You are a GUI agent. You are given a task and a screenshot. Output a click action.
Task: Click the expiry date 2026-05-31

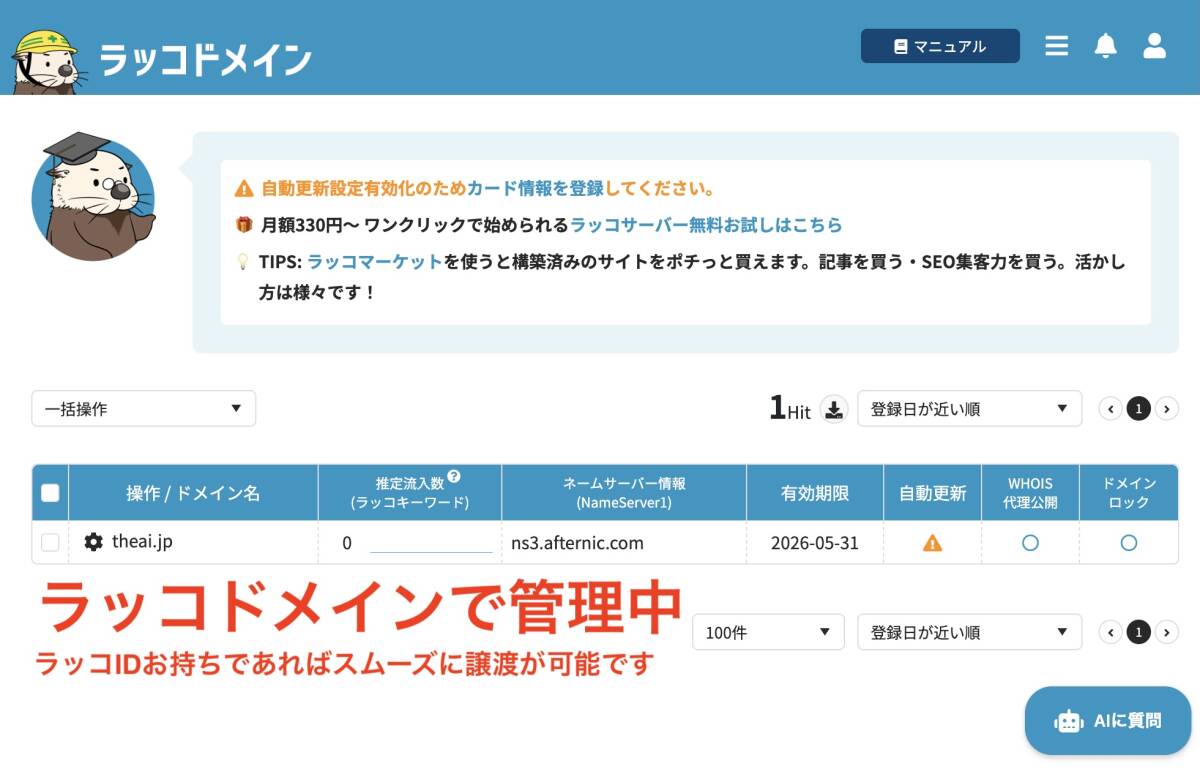point(814,543)
